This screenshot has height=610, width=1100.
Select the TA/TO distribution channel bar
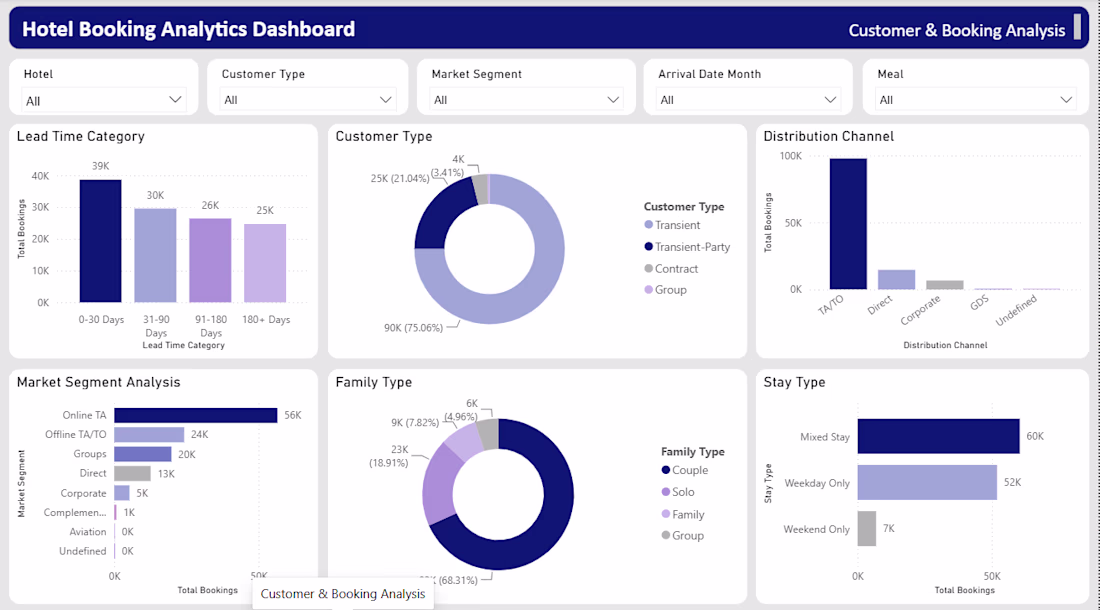[x=848, y=224]
